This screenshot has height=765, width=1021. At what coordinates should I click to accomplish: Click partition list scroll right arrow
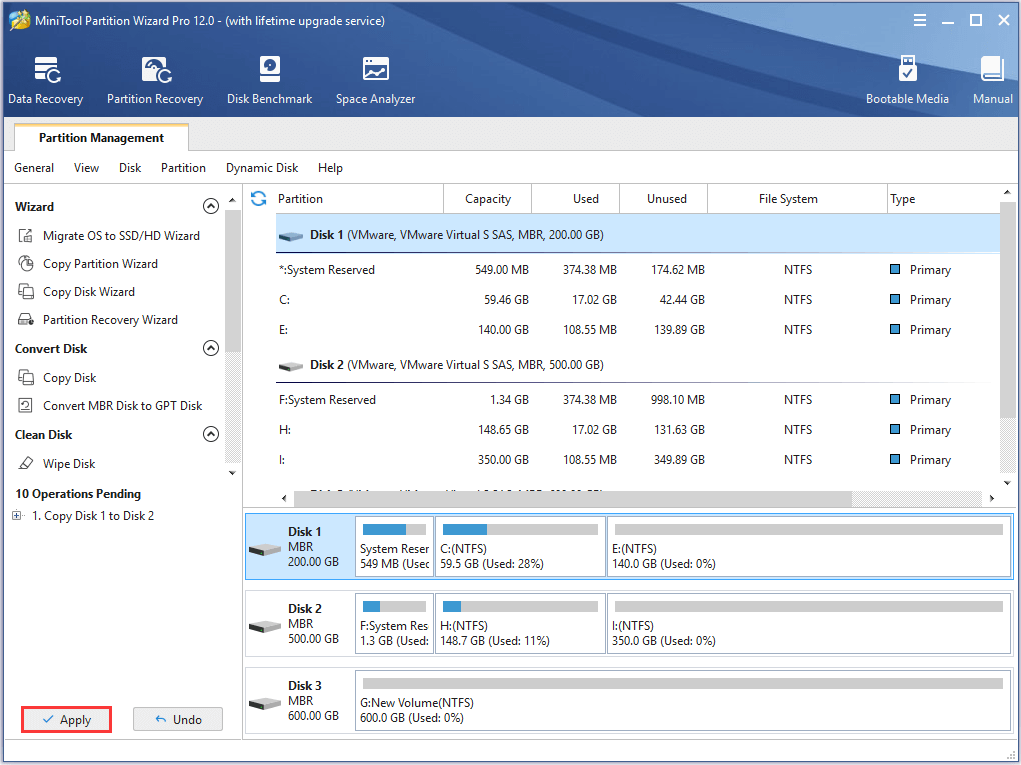coord(992,499)
